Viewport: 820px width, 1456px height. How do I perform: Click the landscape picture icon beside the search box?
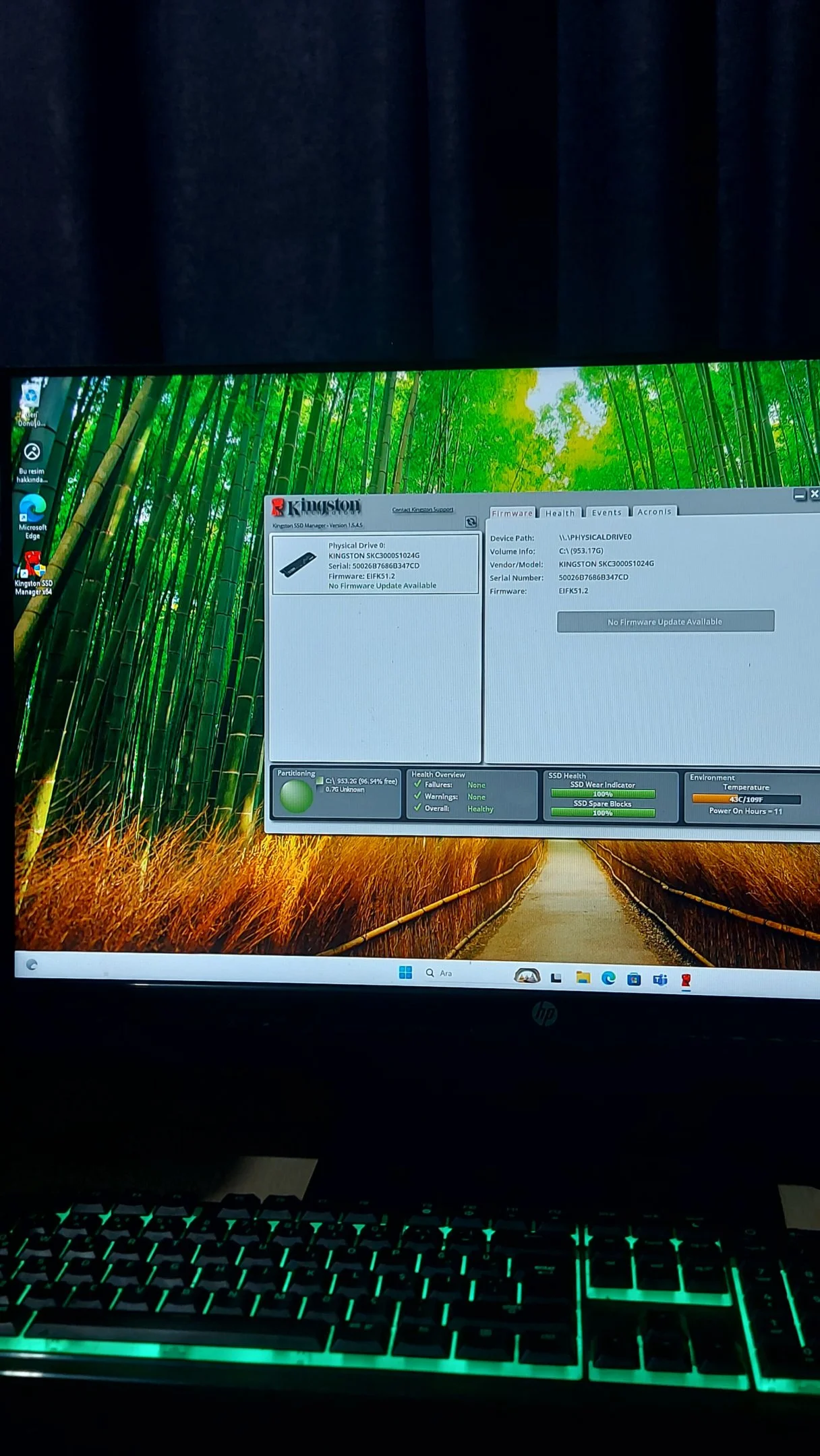pyautogui.click(x=527, y=975)
